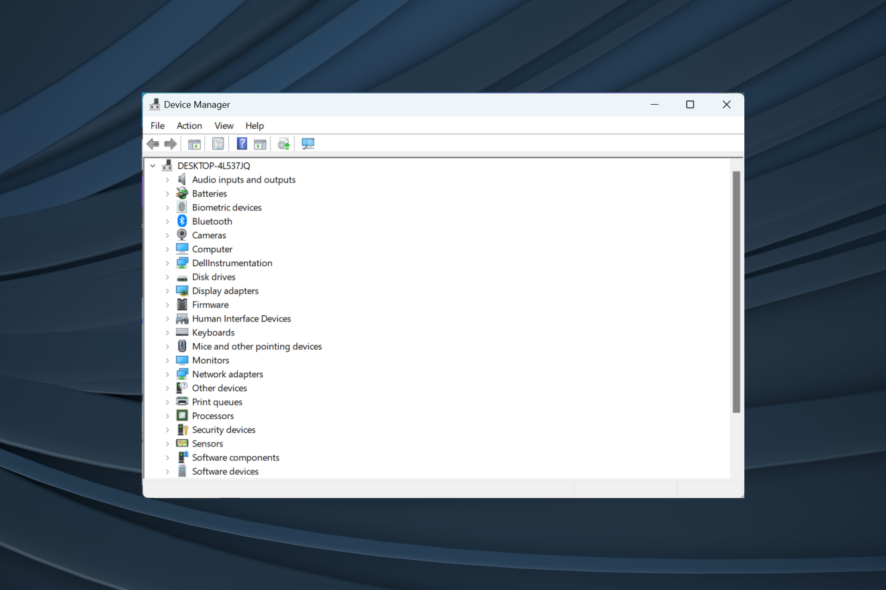Select the Other devices icon
This screenshot has height=590, width=886.
pos(182,388)
